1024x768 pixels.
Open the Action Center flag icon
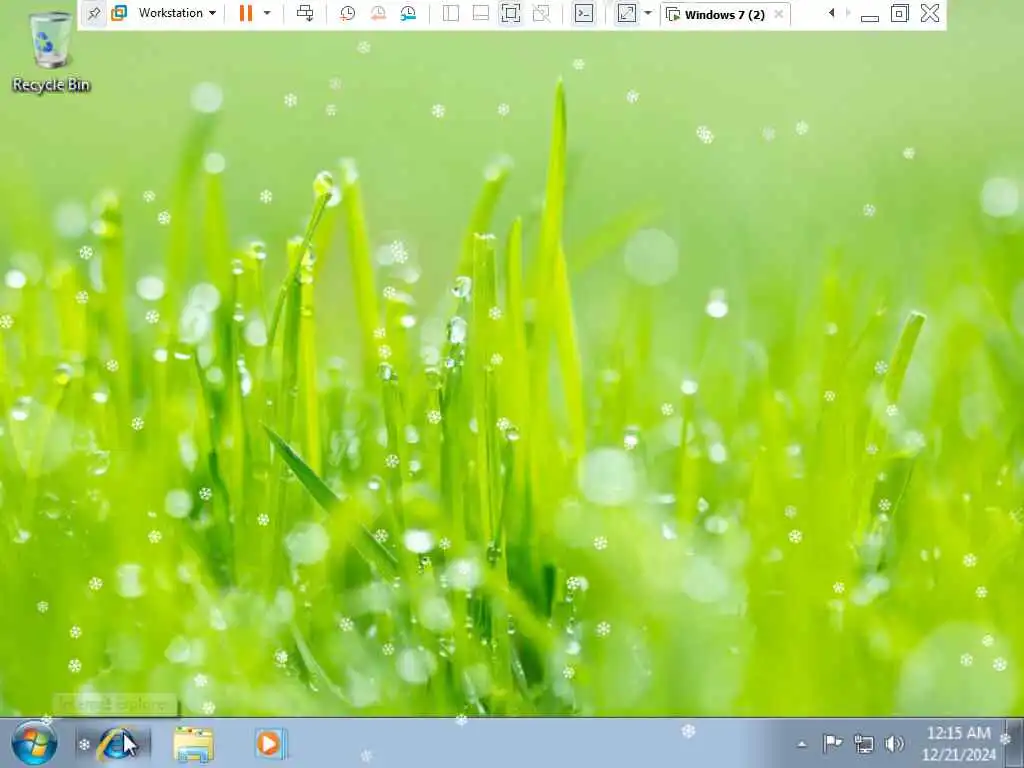click(832, 743)
